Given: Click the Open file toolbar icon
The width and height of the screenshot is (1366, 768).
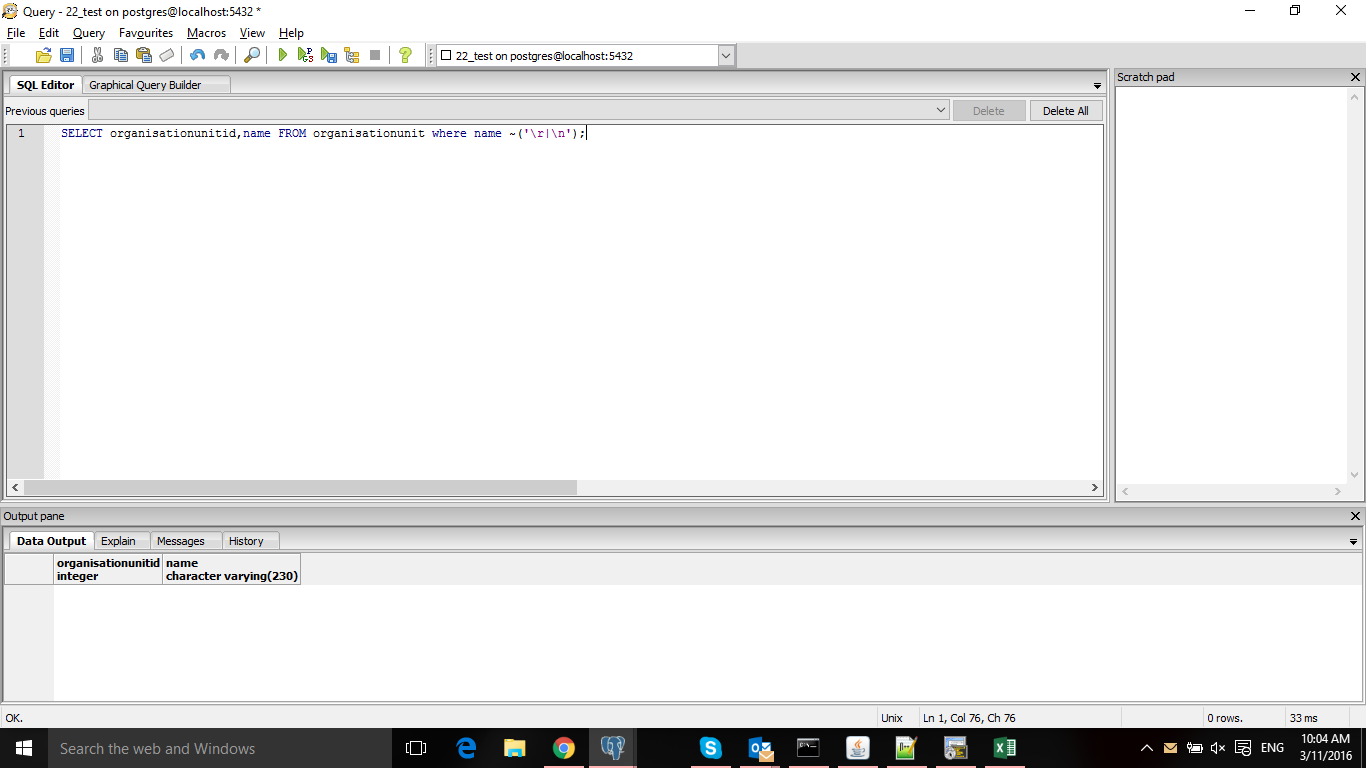Looking at the screenshot, I should coord(44,56).
